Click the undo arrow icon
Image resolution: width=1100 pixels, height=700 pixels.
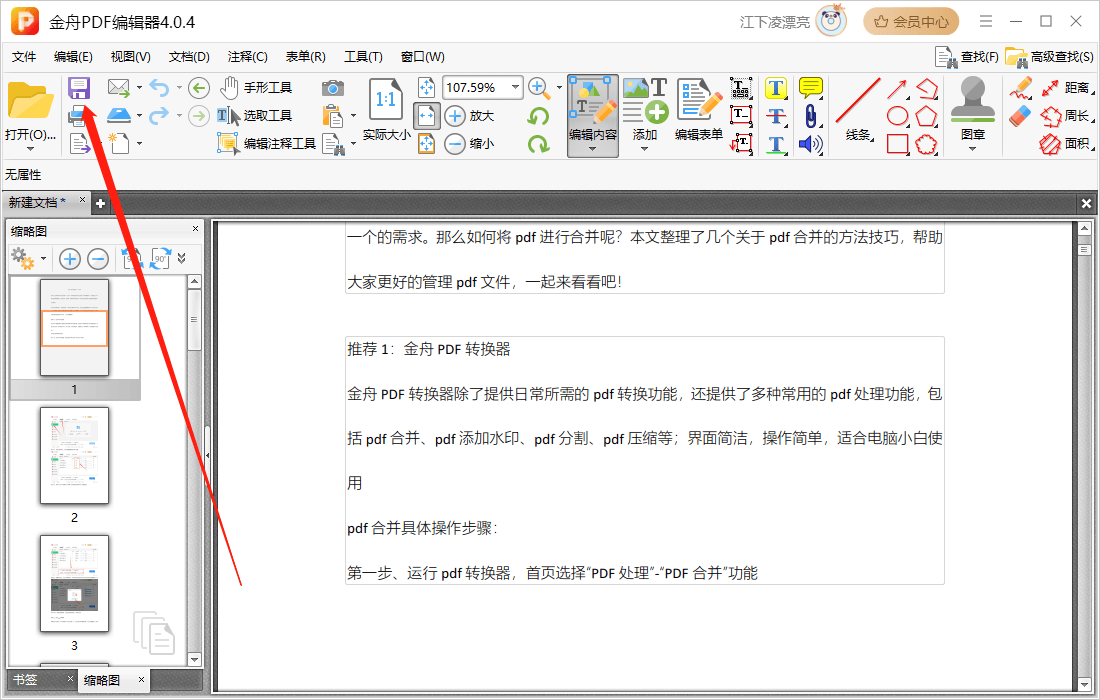[159, 88]
